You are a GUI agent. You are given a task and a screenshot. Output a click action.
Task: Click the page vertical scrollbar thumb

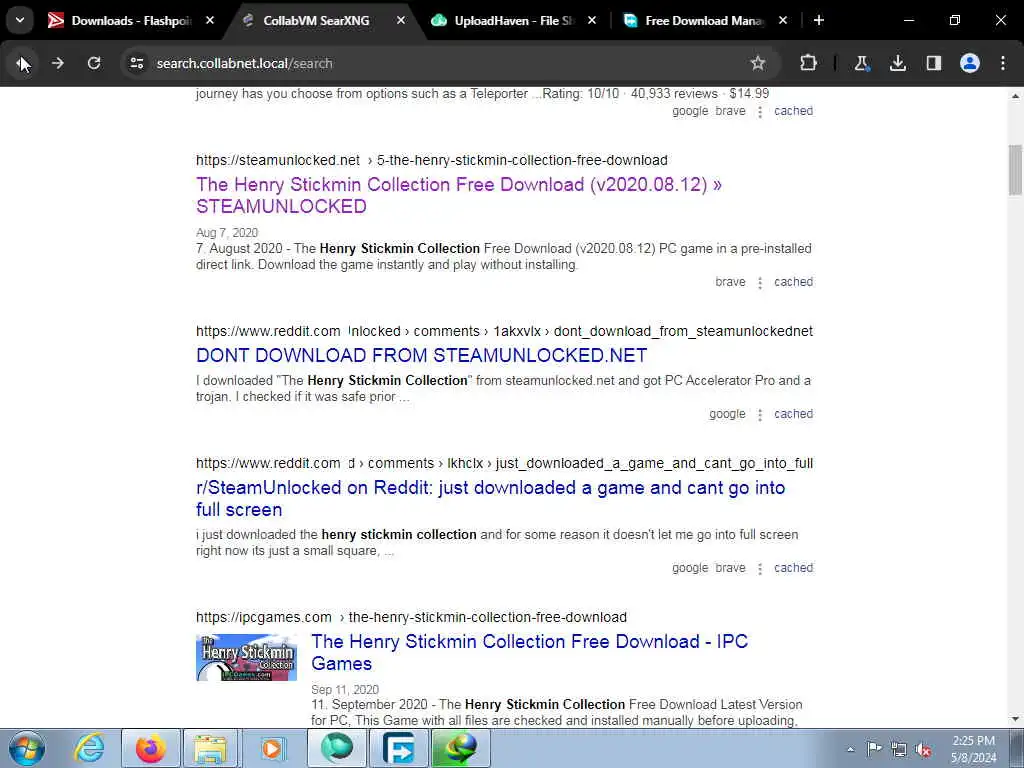point(1015,170)
